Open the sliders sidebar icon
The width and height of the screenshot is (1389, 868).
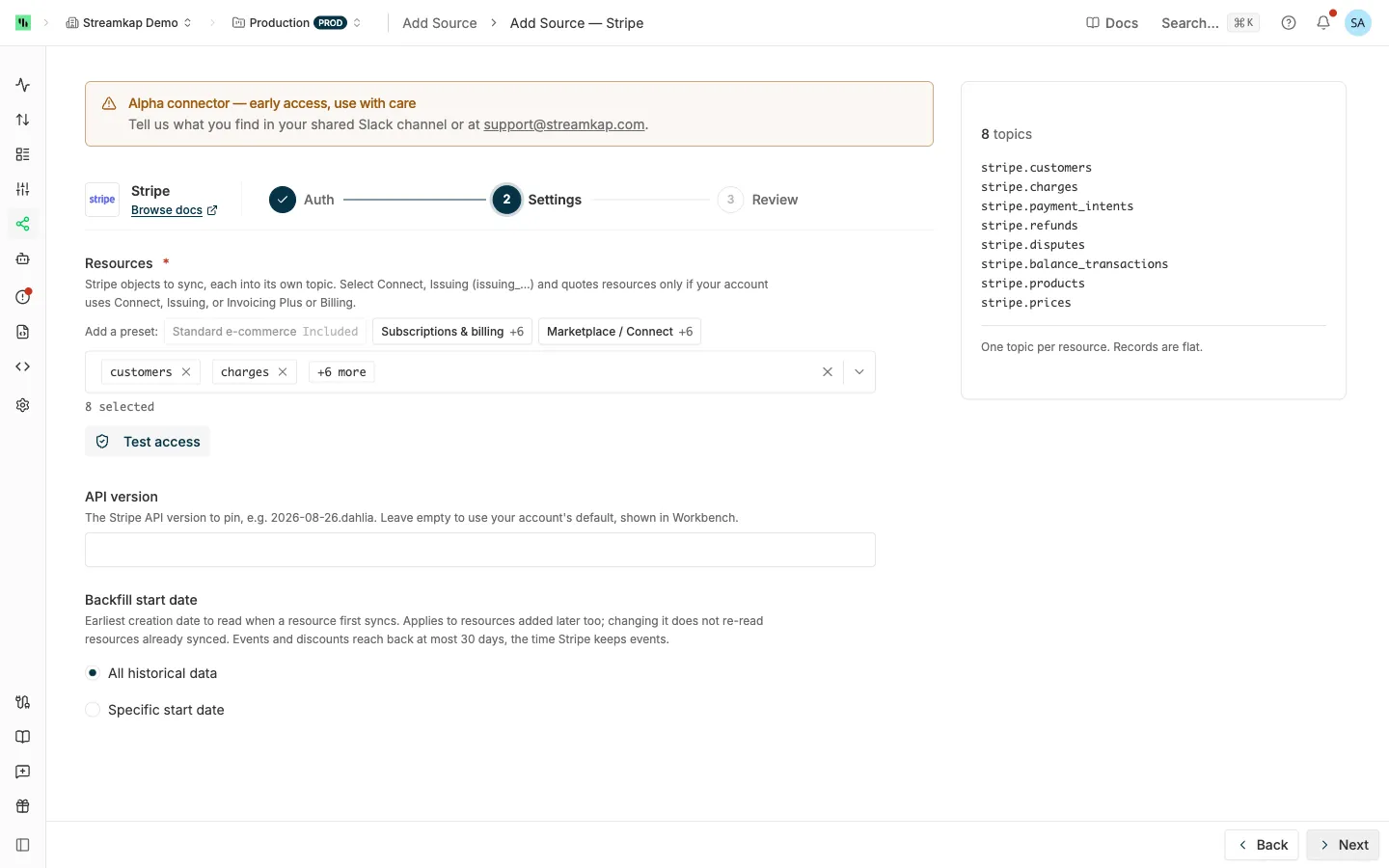(23, 189)
